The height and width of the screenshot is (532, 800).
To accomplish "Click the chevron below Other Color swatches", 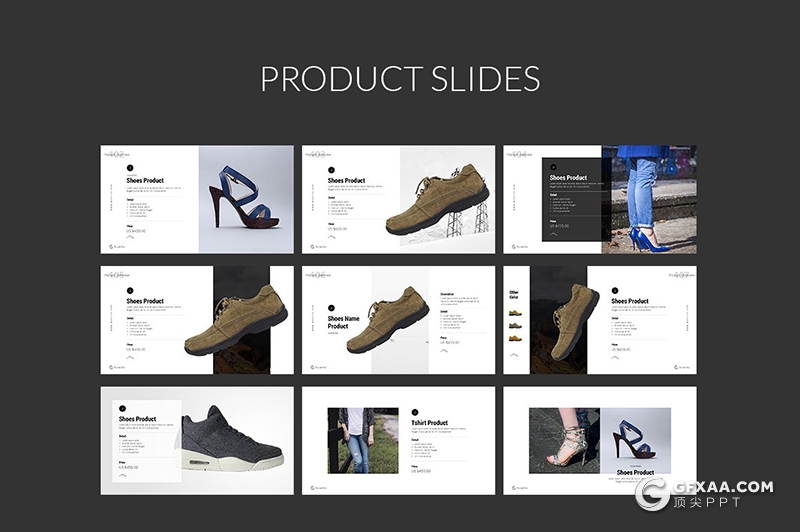I will [x=515, y=353].
